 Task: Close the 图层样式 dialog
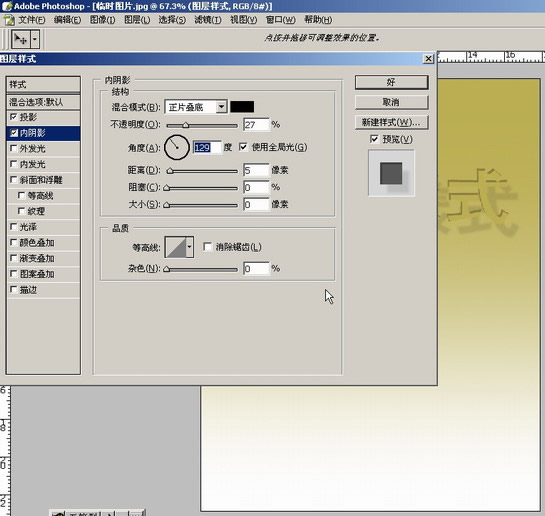(429, 59)
